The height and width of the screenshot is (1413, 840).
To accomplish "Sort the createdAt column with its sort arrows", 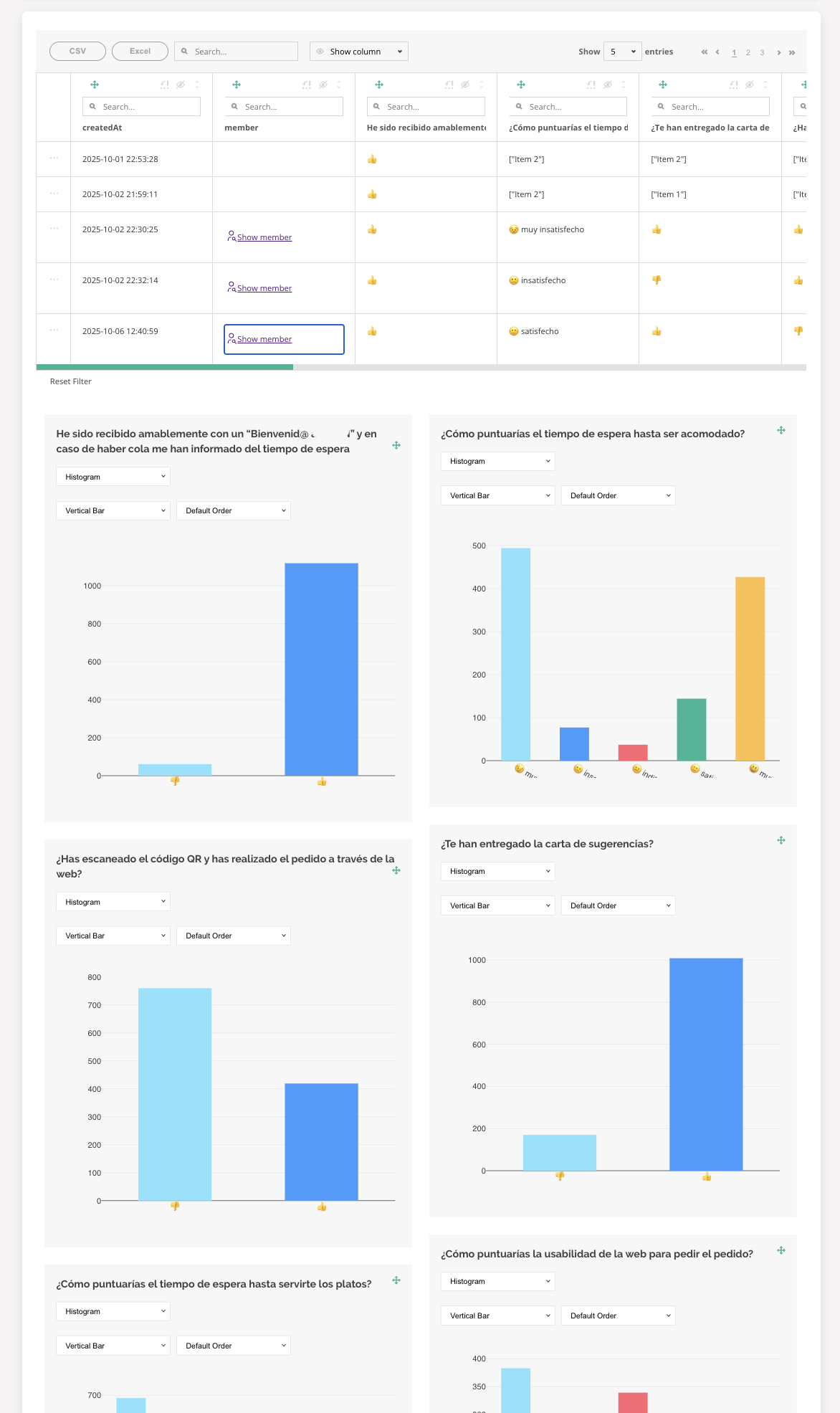I will coord(197,85).
